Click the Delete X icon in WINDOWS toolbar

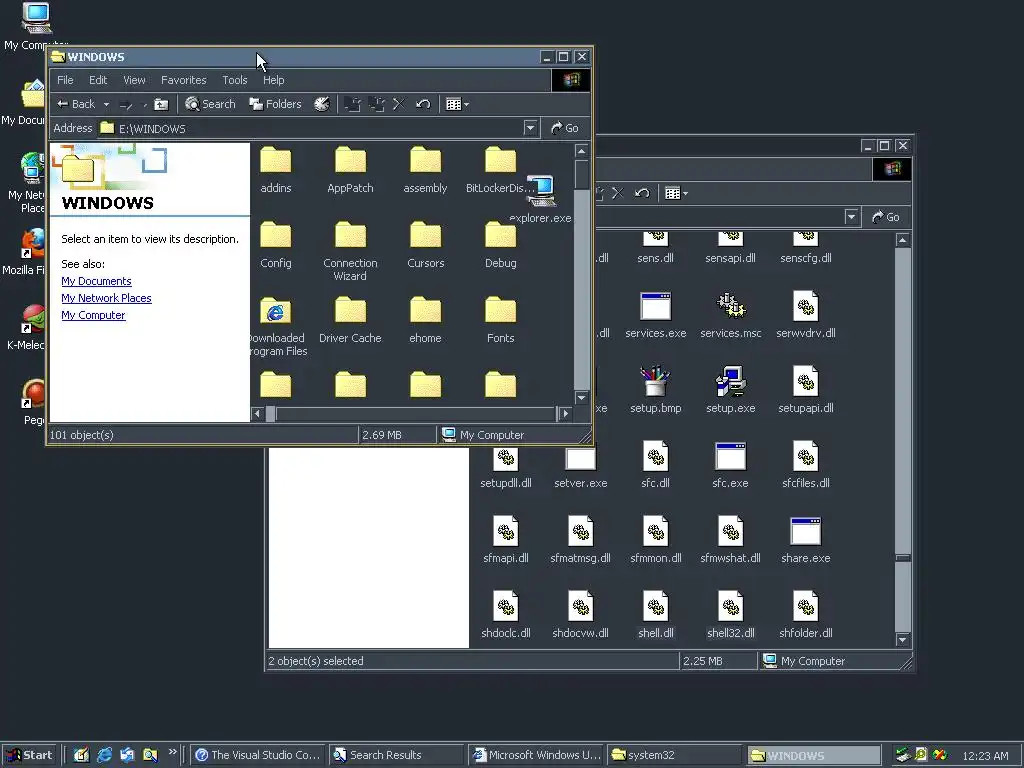pos(399,104)
